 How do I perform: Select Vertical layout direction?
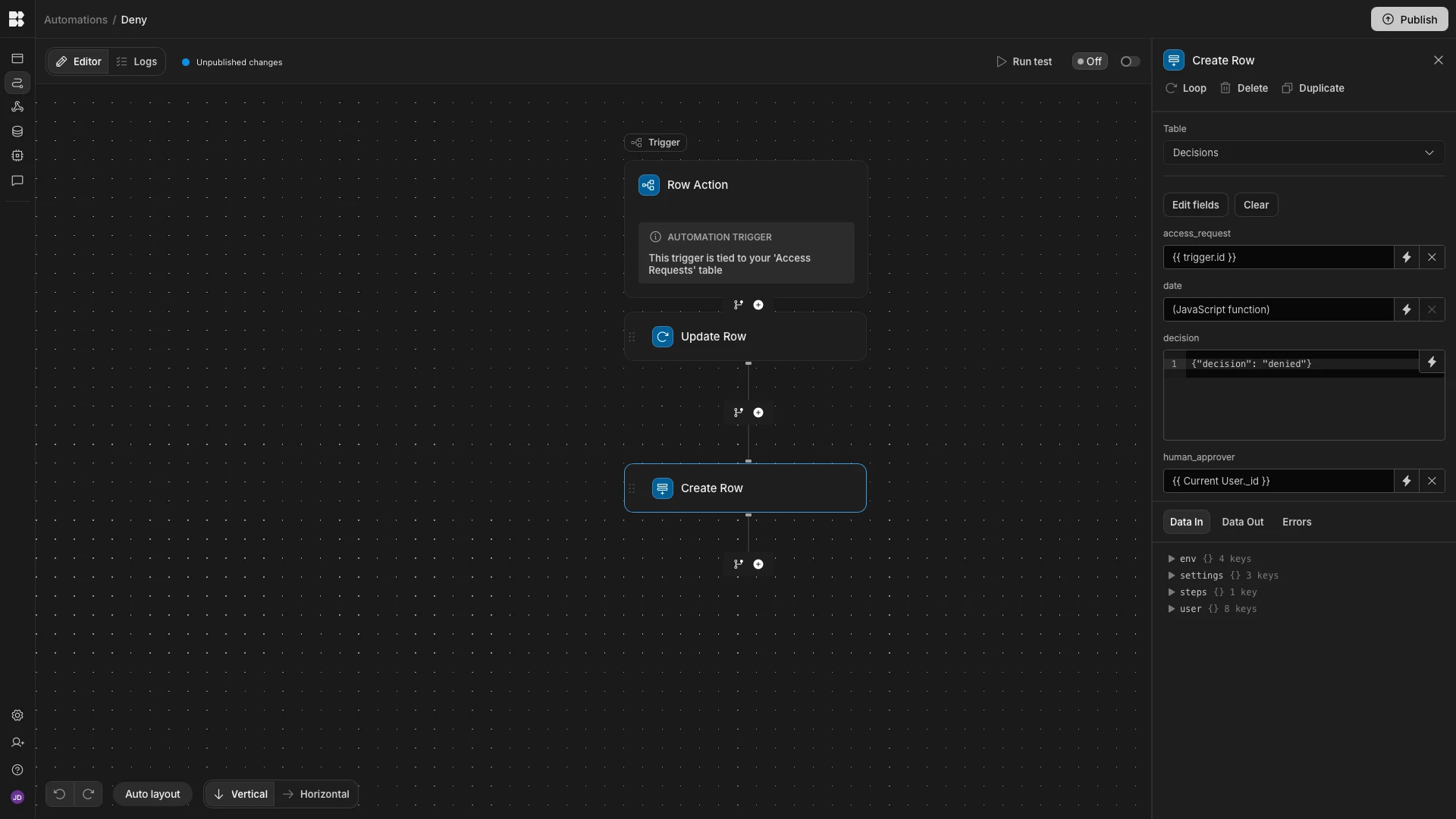tap(240, 794)
